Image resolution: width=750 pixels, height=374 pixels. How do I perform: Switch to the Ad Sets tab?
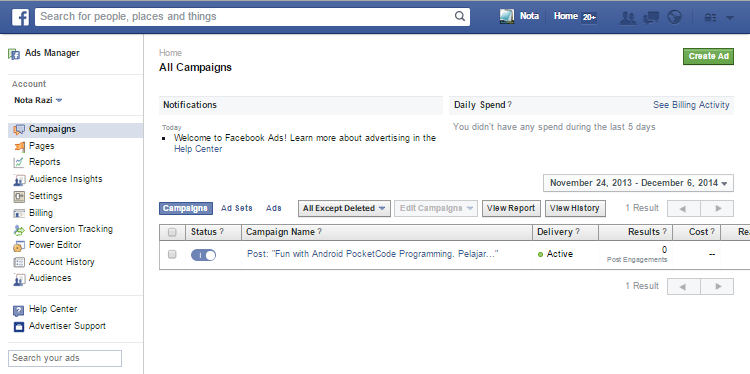237,209
